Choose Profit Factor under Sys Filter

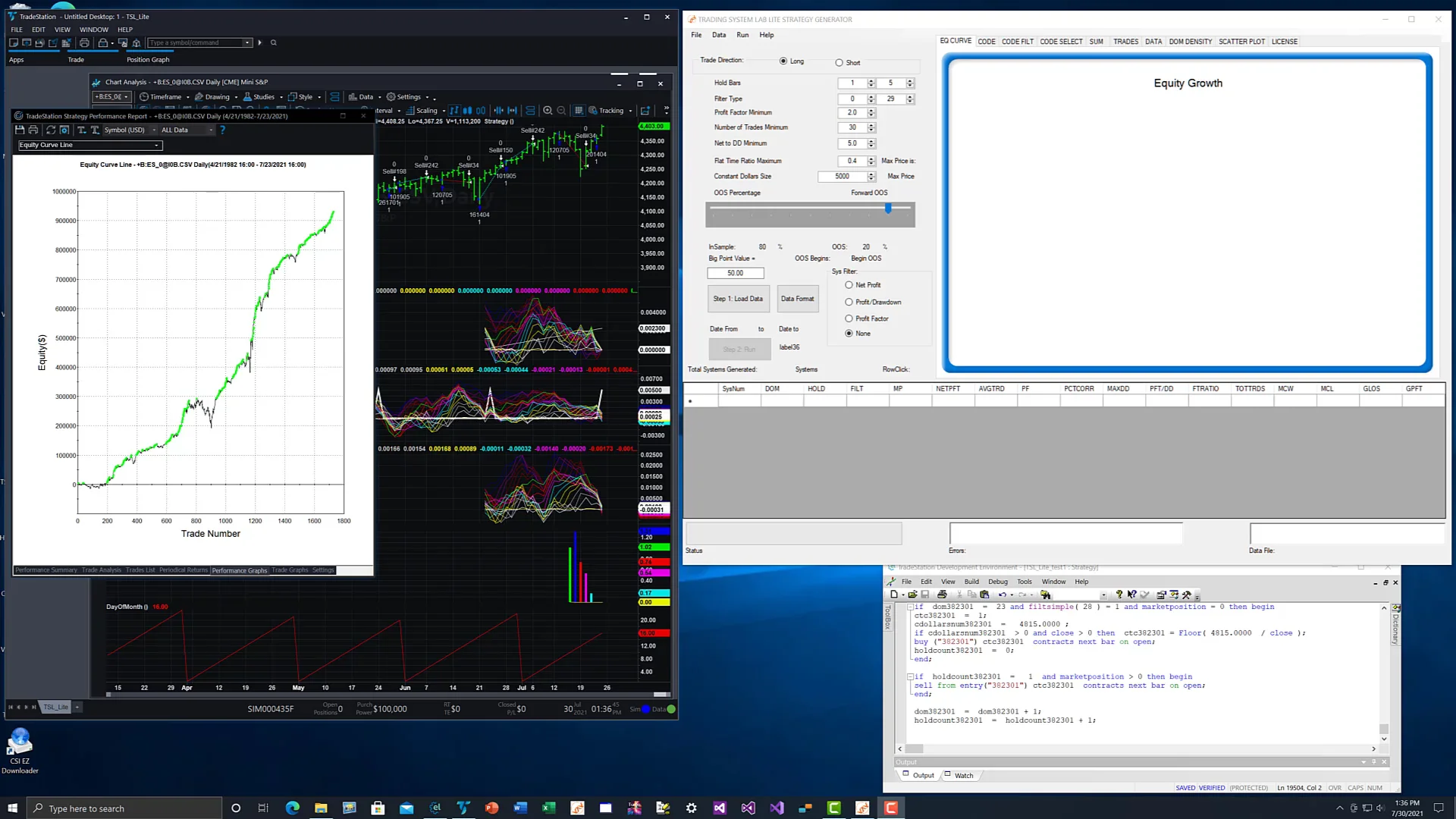point(849,319)
